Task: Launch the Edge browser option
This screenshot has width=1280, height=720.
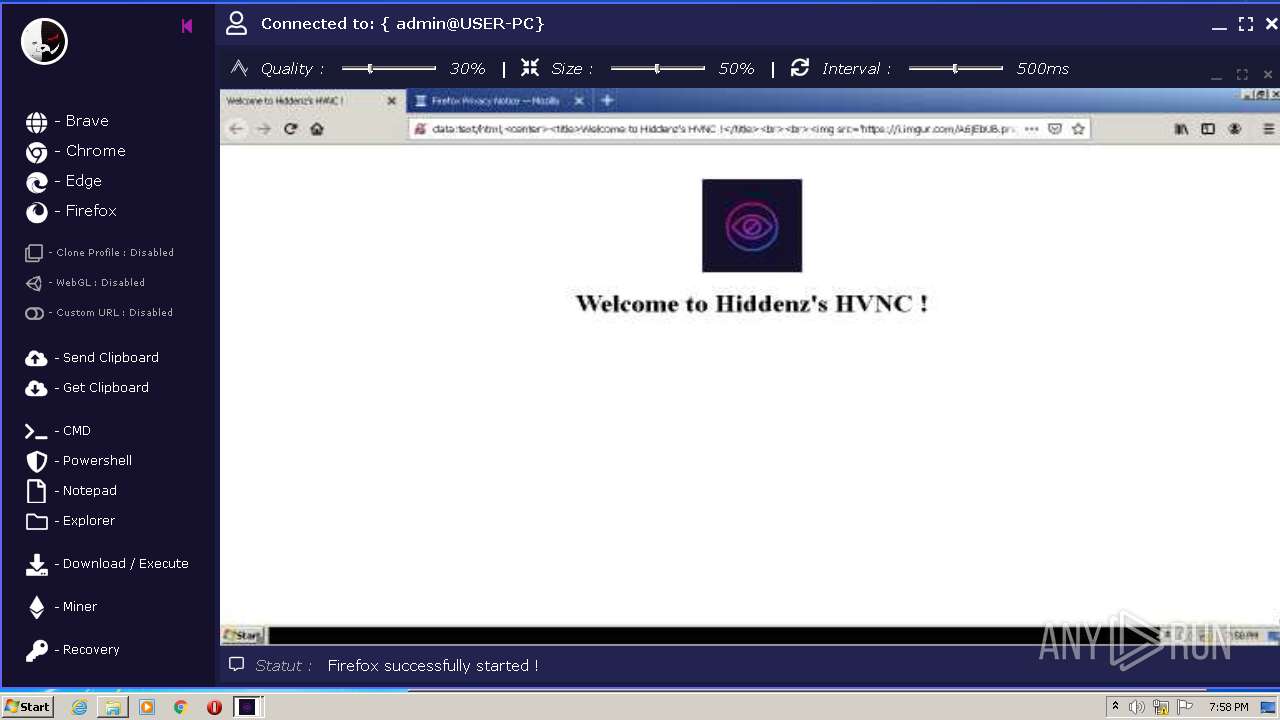Action: coord(64,181)
